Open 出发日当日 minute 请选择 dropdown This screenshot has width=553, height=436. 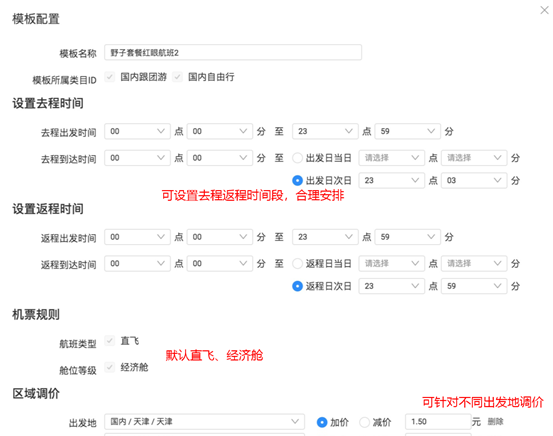474,158
